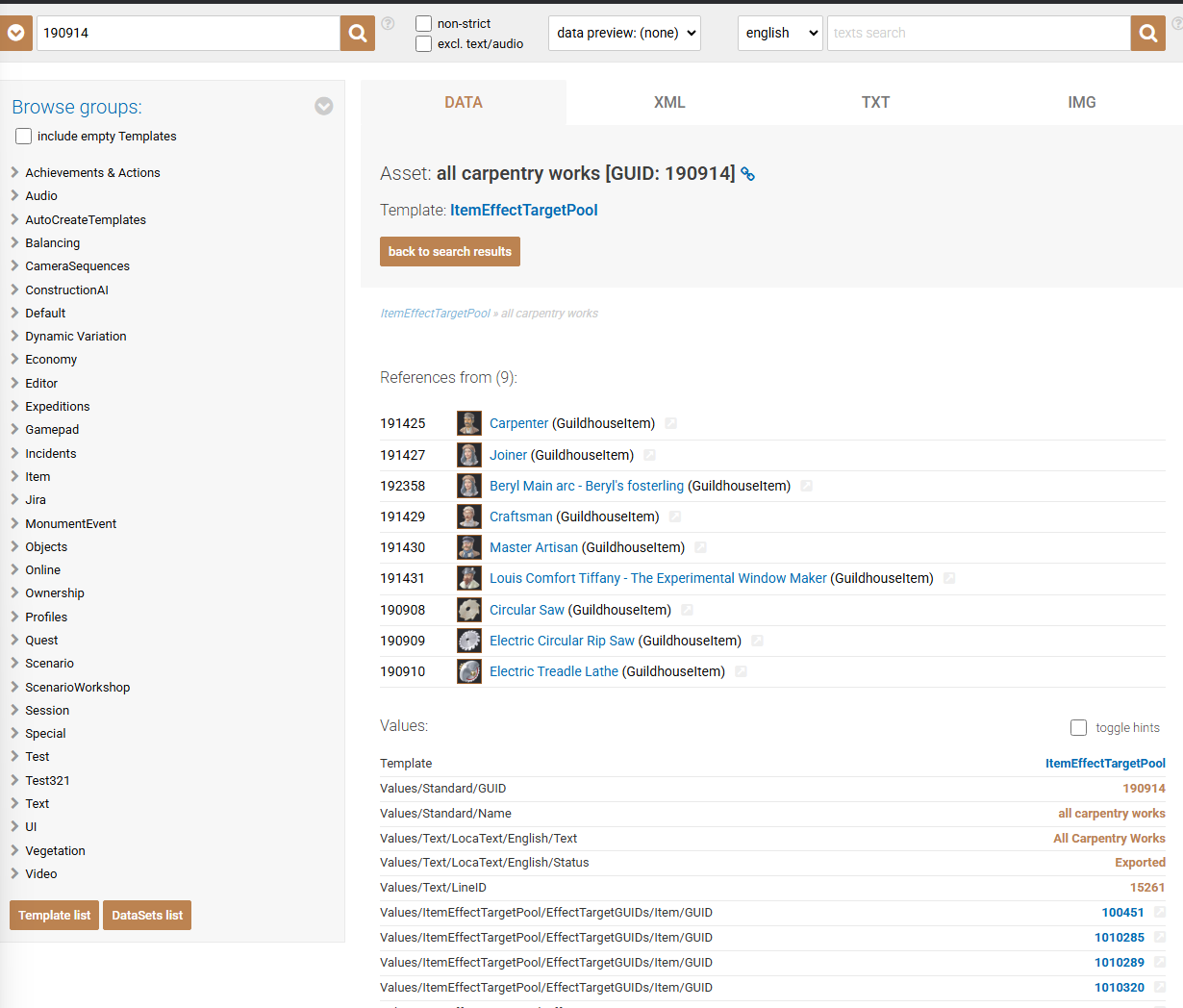Image resolution: width=1183 pixels, height=1008 pixels.
Task: Expand the Economy group in tree
Action: coord(15,360)
